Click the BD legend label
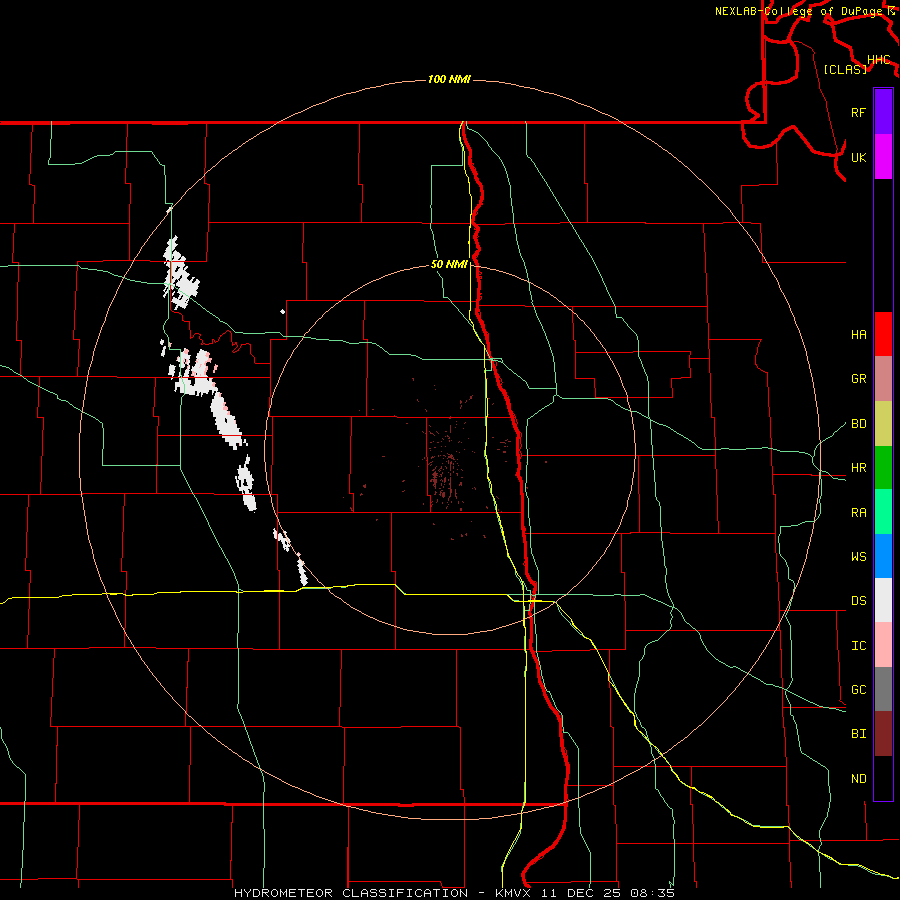The height and width of the screenshot is (900, 900). click(x=858, y=424)
